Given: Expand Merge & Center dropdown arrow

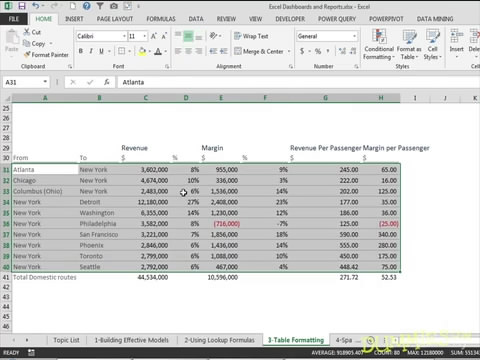Looking at the screenshot, I should click(x=289, y=51).
